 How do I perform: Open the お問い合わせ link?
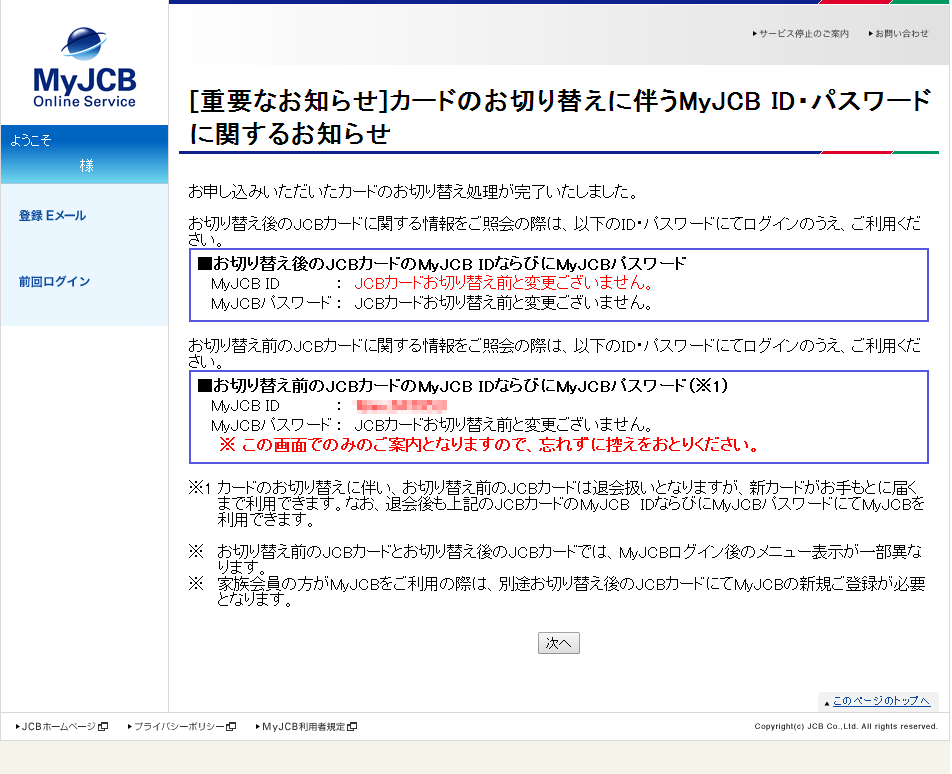click(x=899, y=34)
